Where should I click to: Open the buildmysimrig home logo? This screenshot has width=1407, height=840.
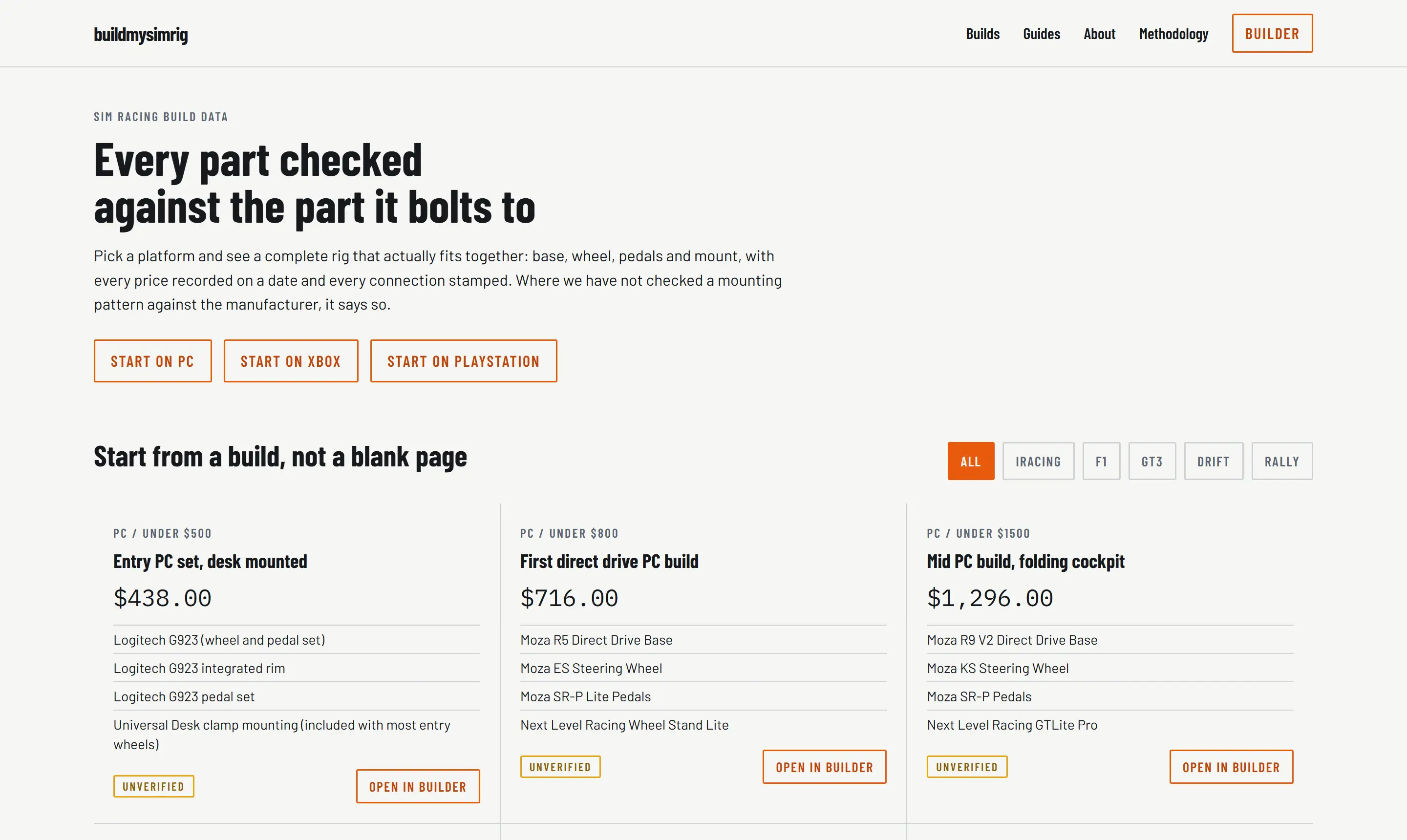(140, 34)
